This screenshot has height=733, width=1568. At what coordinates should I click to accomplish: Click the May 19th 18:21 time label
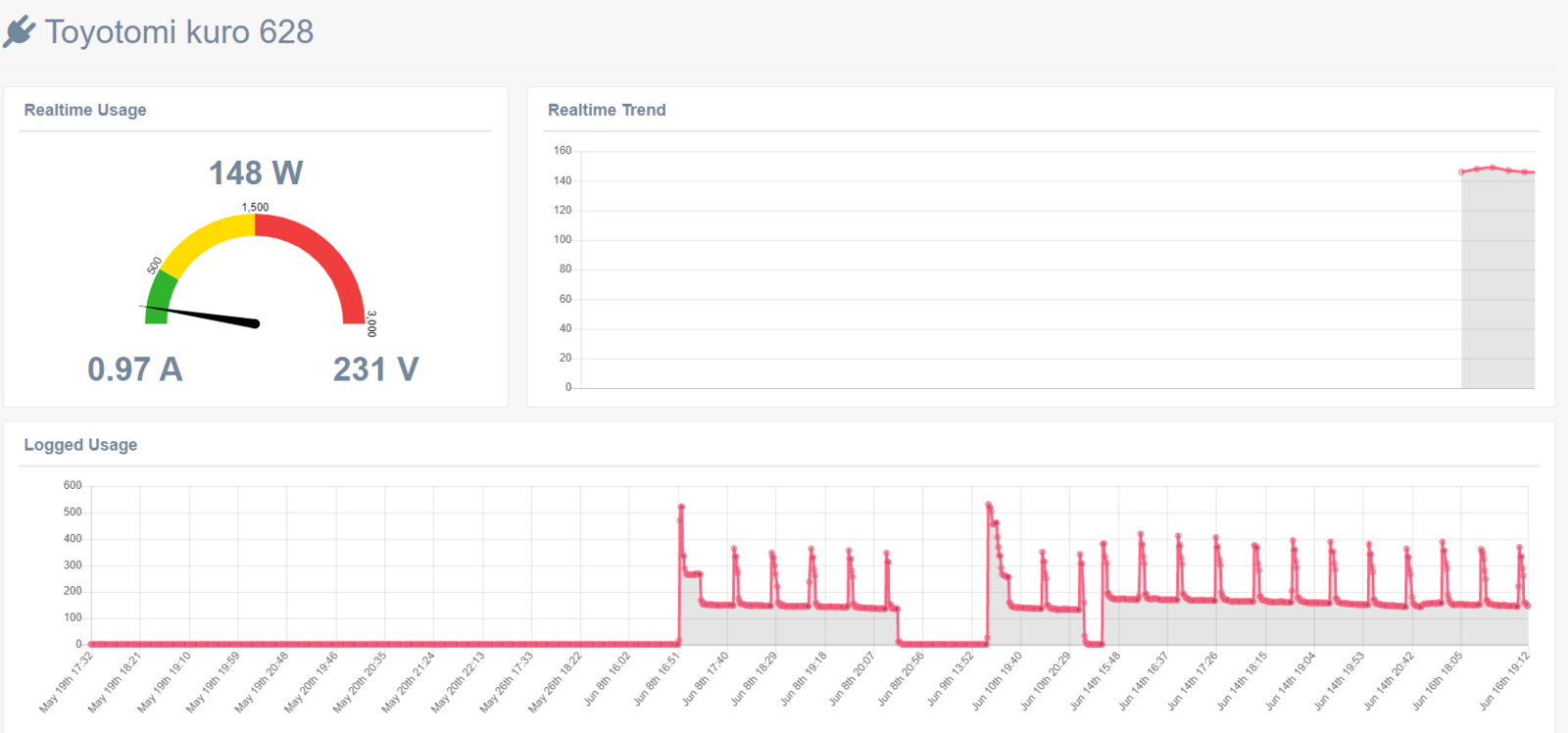click(115, 683)
